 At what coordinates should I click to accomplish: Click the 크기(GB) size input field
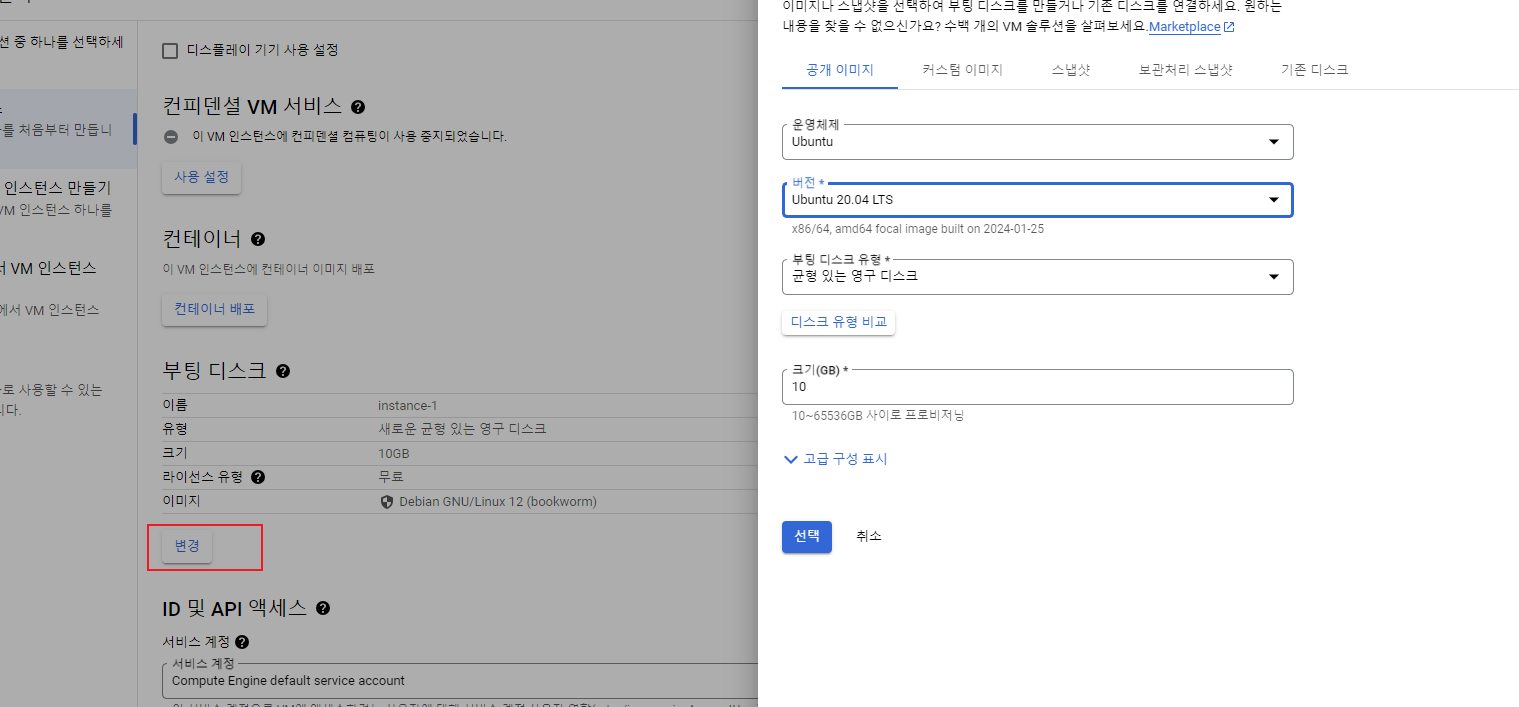pos(1037,387)
